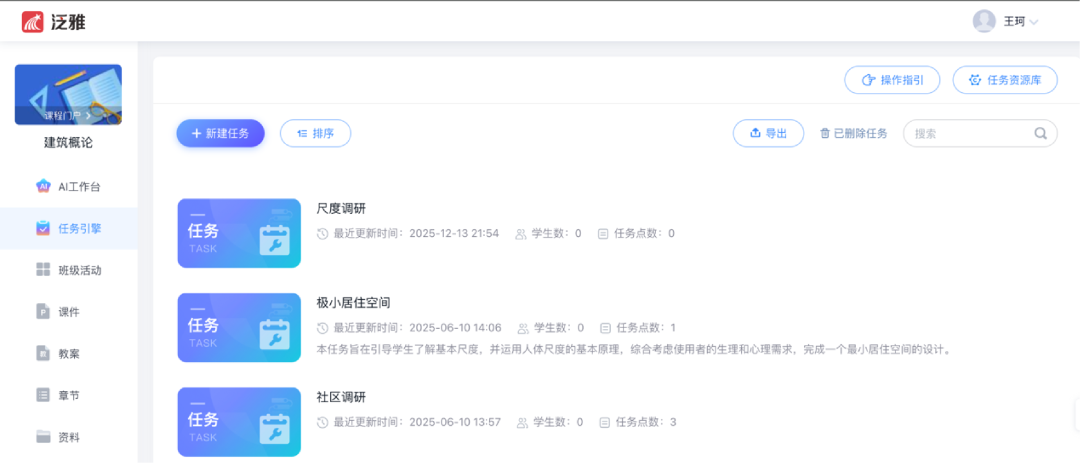Open the 操作指引 guide button

click(x=893, y=80)
